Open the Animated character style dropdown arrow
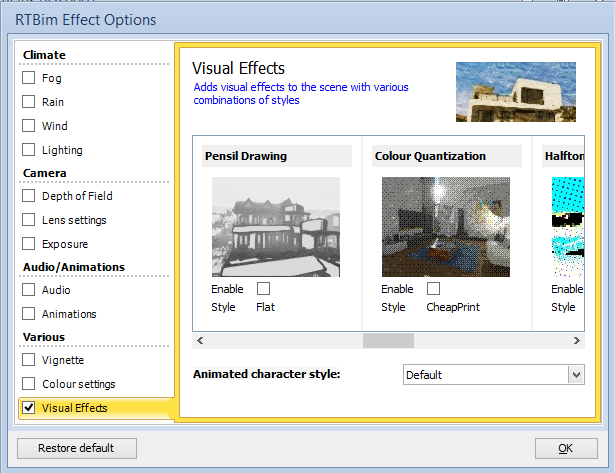This screenshot has height=473, width=615. 576,375
